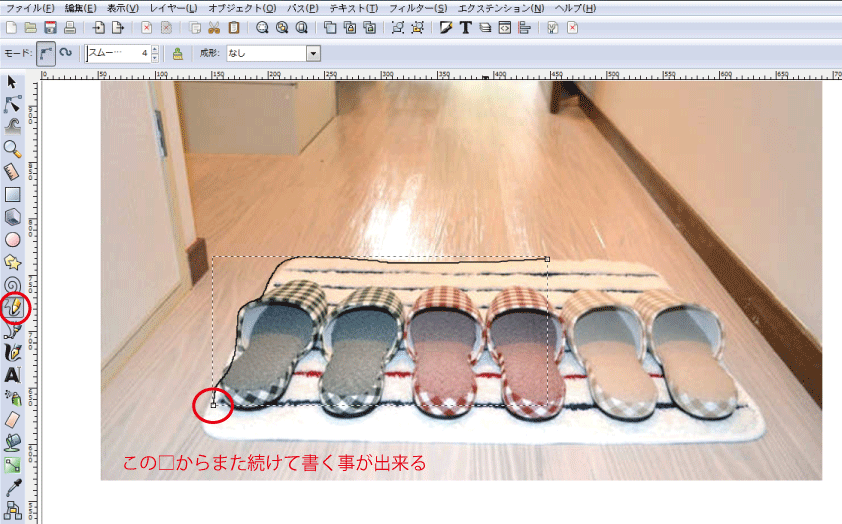Select the Selector arrow tool
Viewport: 842px width, 524px height.
click(x=12, y=82)
